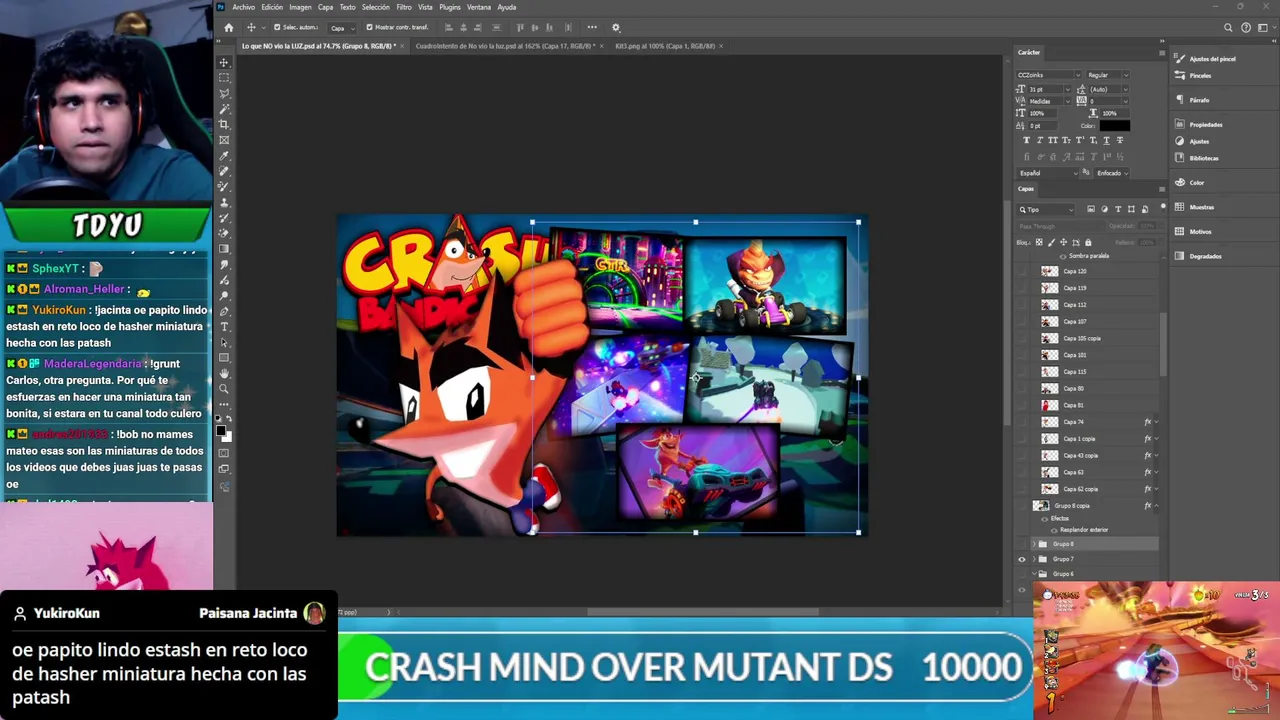The image size is (1280, 720).
Task: Apply underline text style in Carácter panel
Action: [1106, 140]
